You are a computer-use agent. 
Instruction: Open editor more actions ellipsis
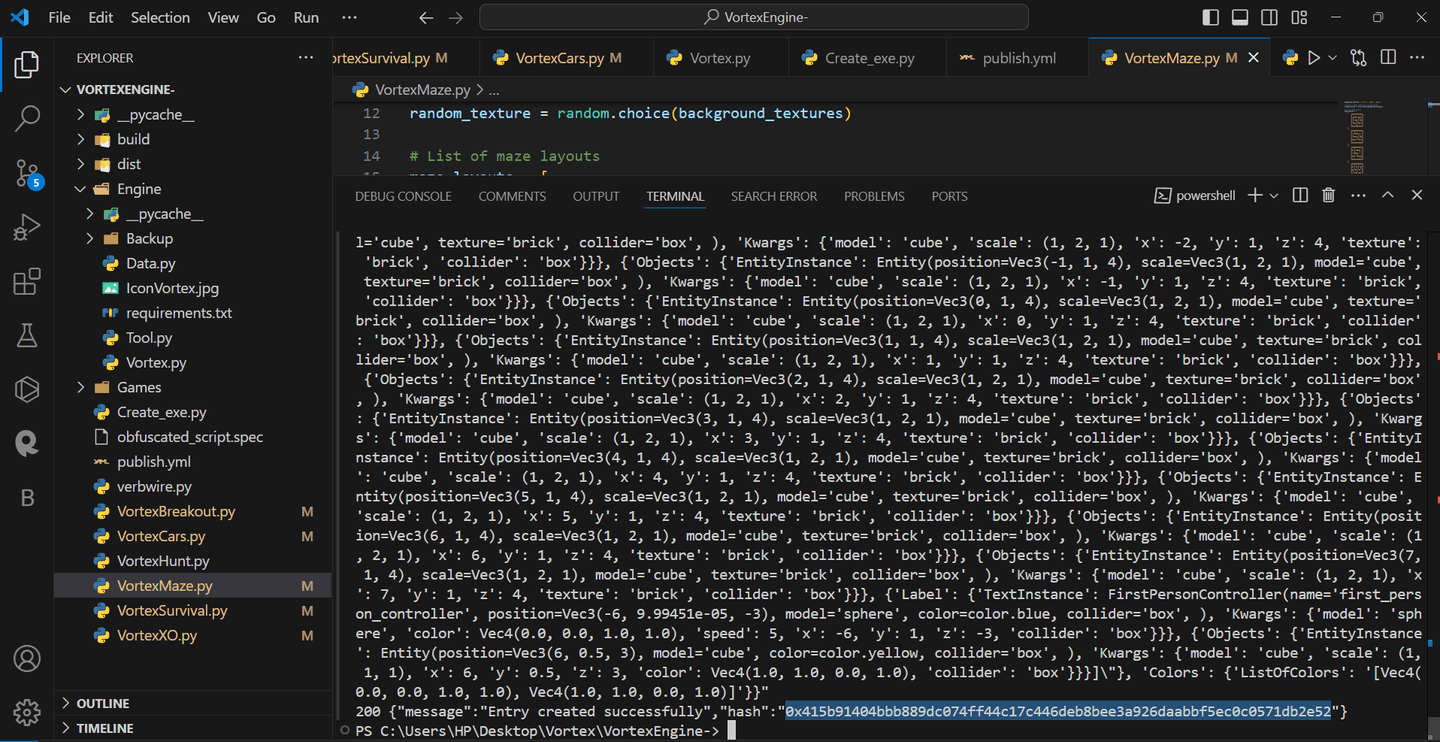(1416, 58)
